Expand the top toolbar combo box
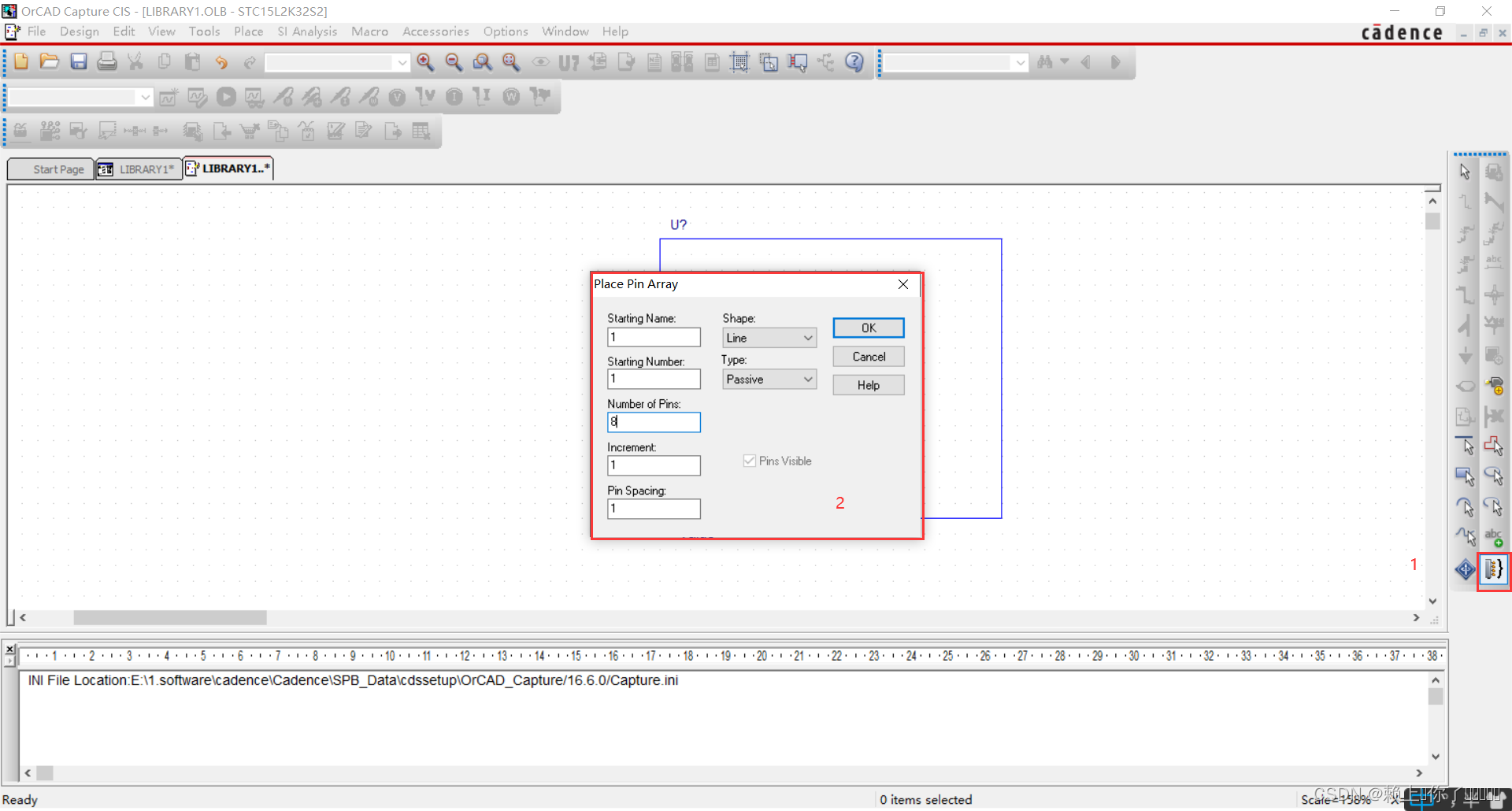The width and height of the screenshot is (1512, 811). click(402, 62)
